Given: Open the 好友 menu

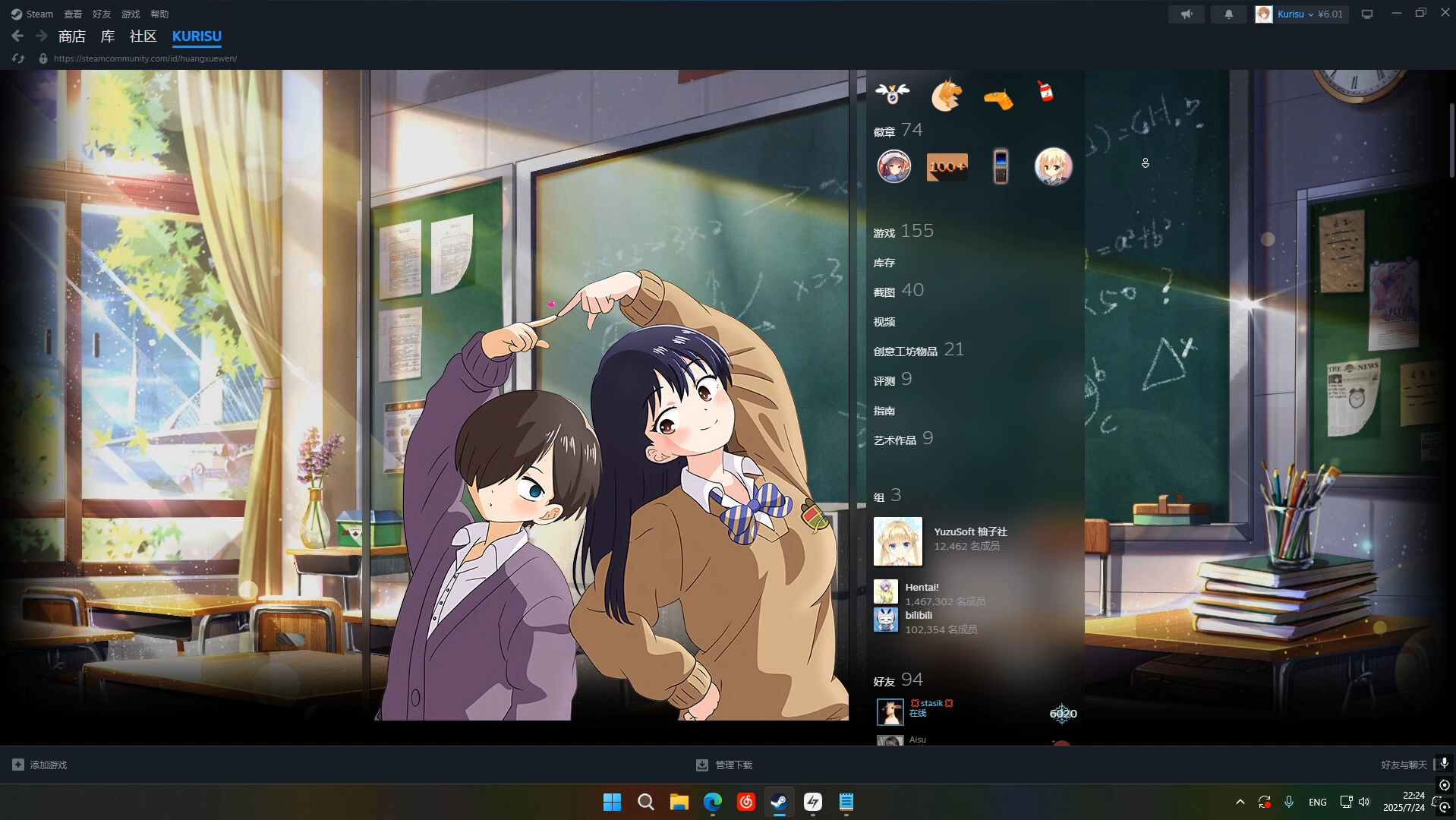Looking at the screenshot, I should point(102,14).
